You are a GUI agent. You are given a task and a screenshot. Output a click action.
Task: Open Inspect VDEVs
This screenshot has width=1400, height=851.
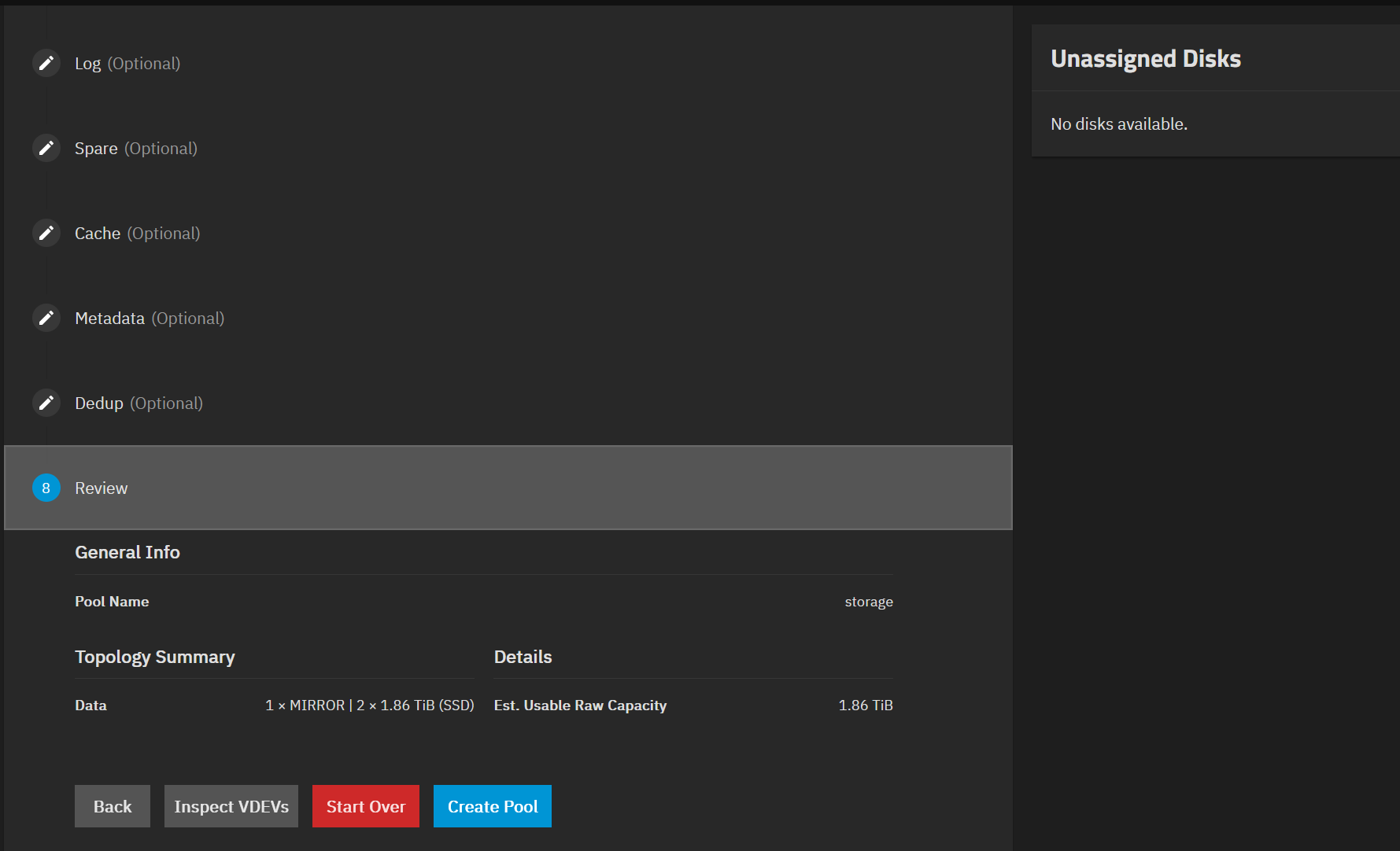231,805
